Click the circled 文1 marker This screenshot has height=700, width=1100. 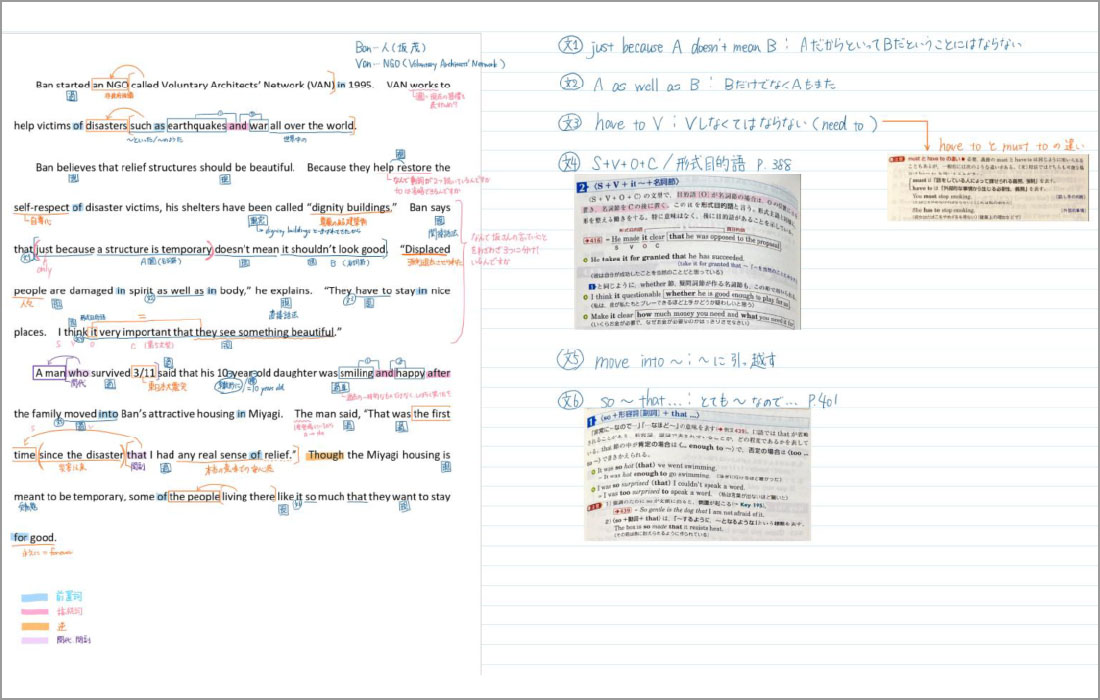tap(570, 46)
